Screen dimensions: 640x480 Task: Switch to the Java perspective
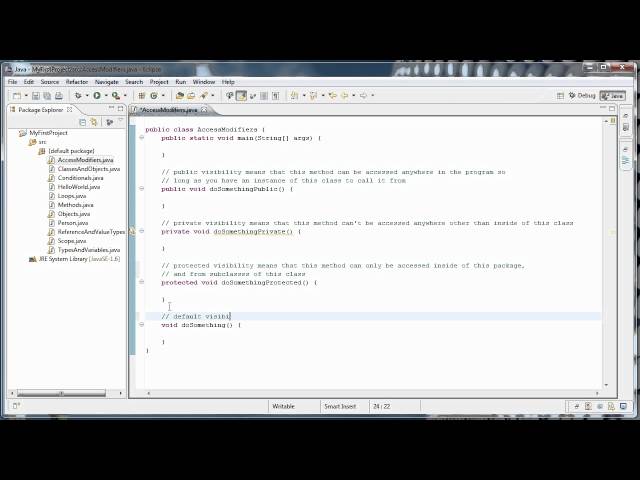(613, 96)
